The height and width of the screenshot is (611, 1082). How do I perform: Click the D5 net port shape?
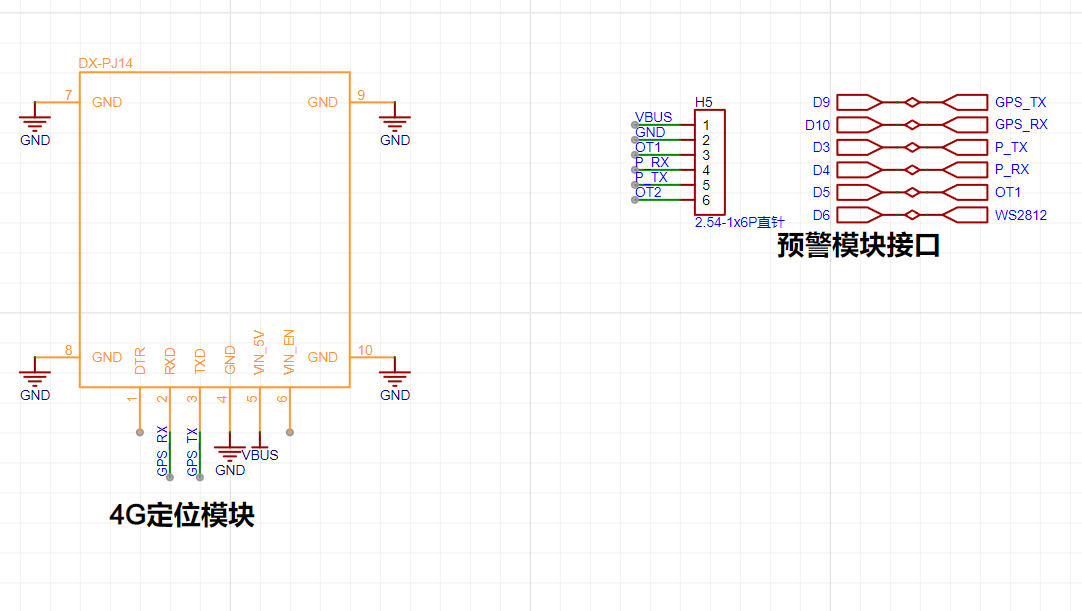[x=859, y=192]
